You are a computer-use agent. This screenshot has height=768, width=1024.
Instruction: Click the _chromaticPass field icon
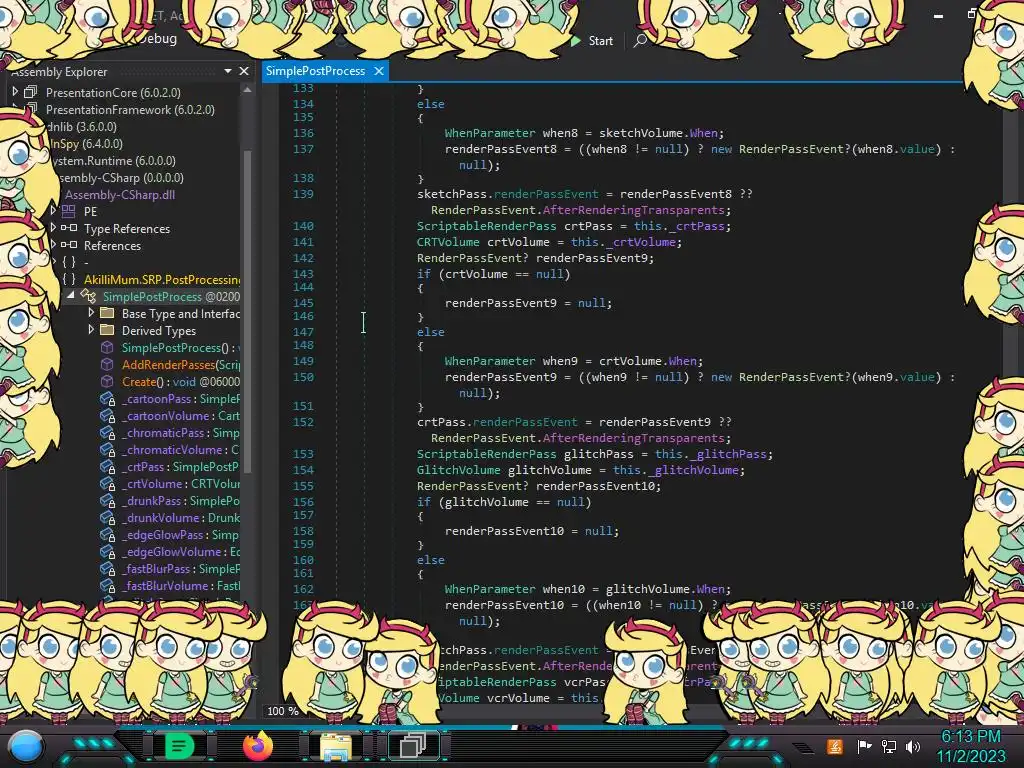[x=108, y=433]
